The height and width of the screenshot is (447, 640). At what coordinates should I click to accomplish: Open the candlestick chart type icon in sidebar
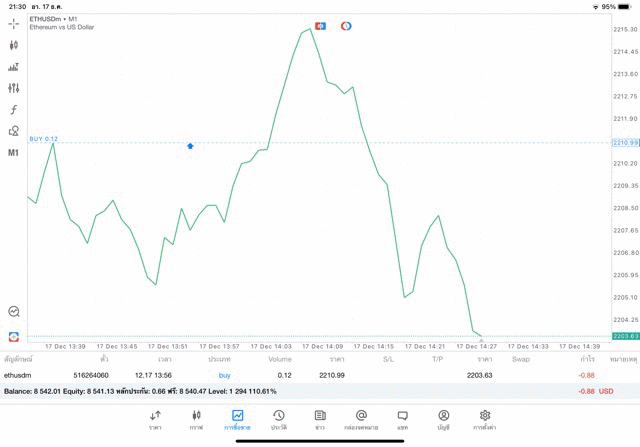pyautogui.click(x=14, y=45)
